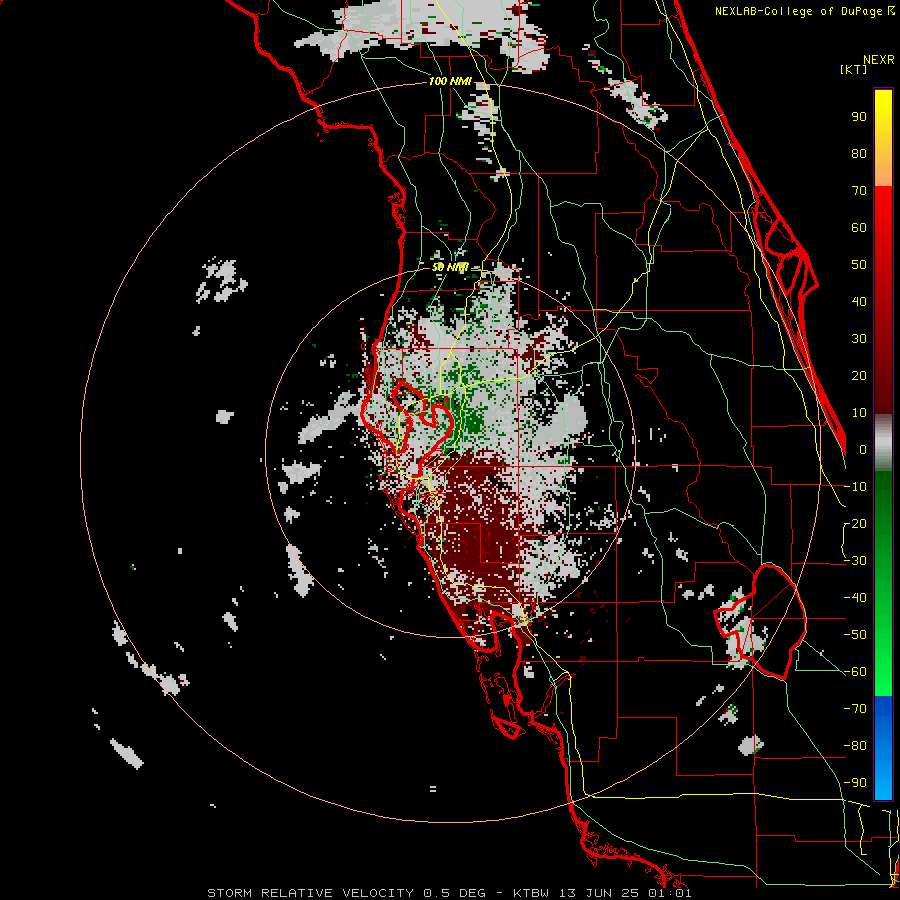This screenshot has height=900, width=900.
Task: Click the positive 90 scale value
Action: click(x=859, y=117)
